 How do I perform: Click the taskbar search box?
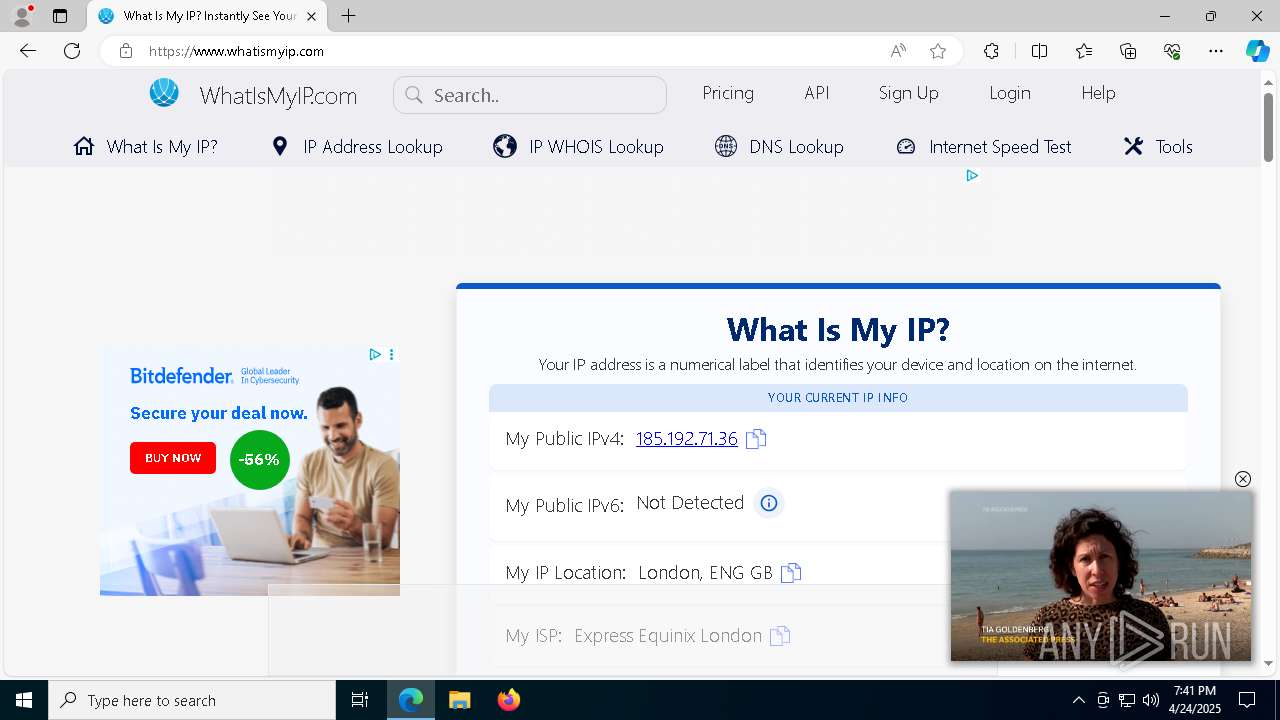tap(192, 700)
